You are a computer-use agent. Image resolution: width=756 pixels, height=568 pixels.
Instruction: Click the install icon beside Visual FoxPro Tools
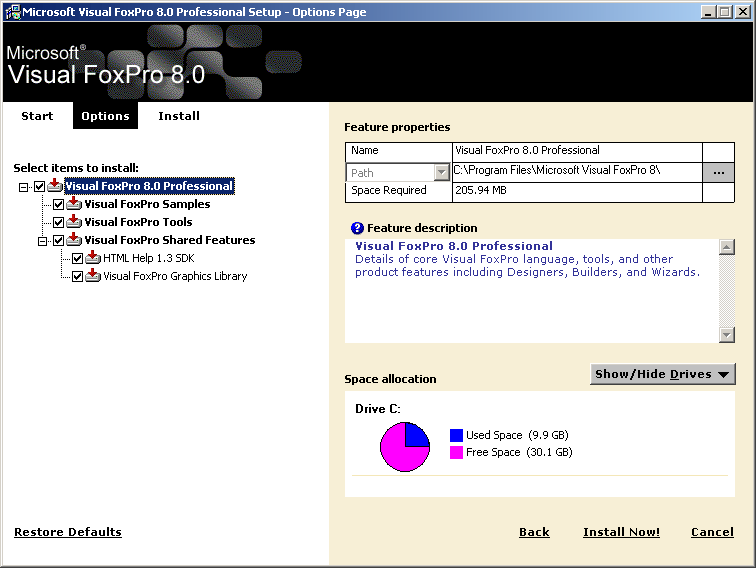click(x=74, y=221)
